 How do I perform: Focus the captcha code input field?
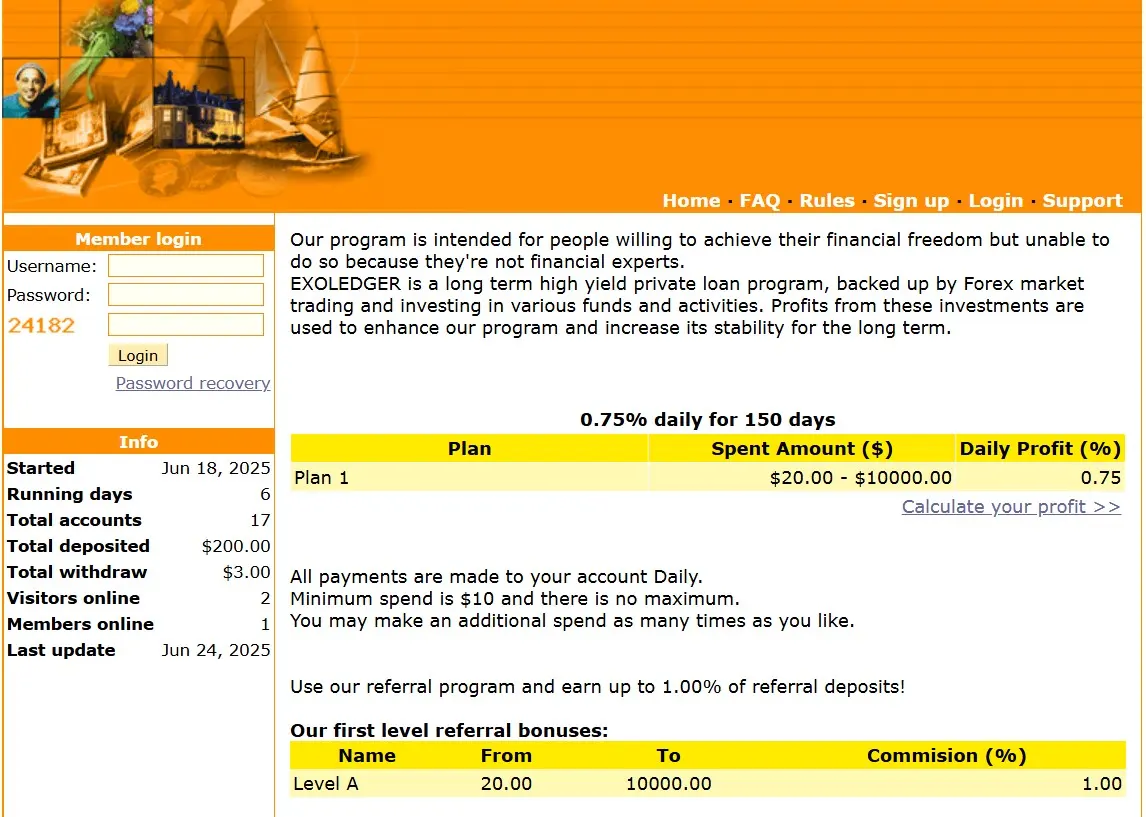[186, 324]
